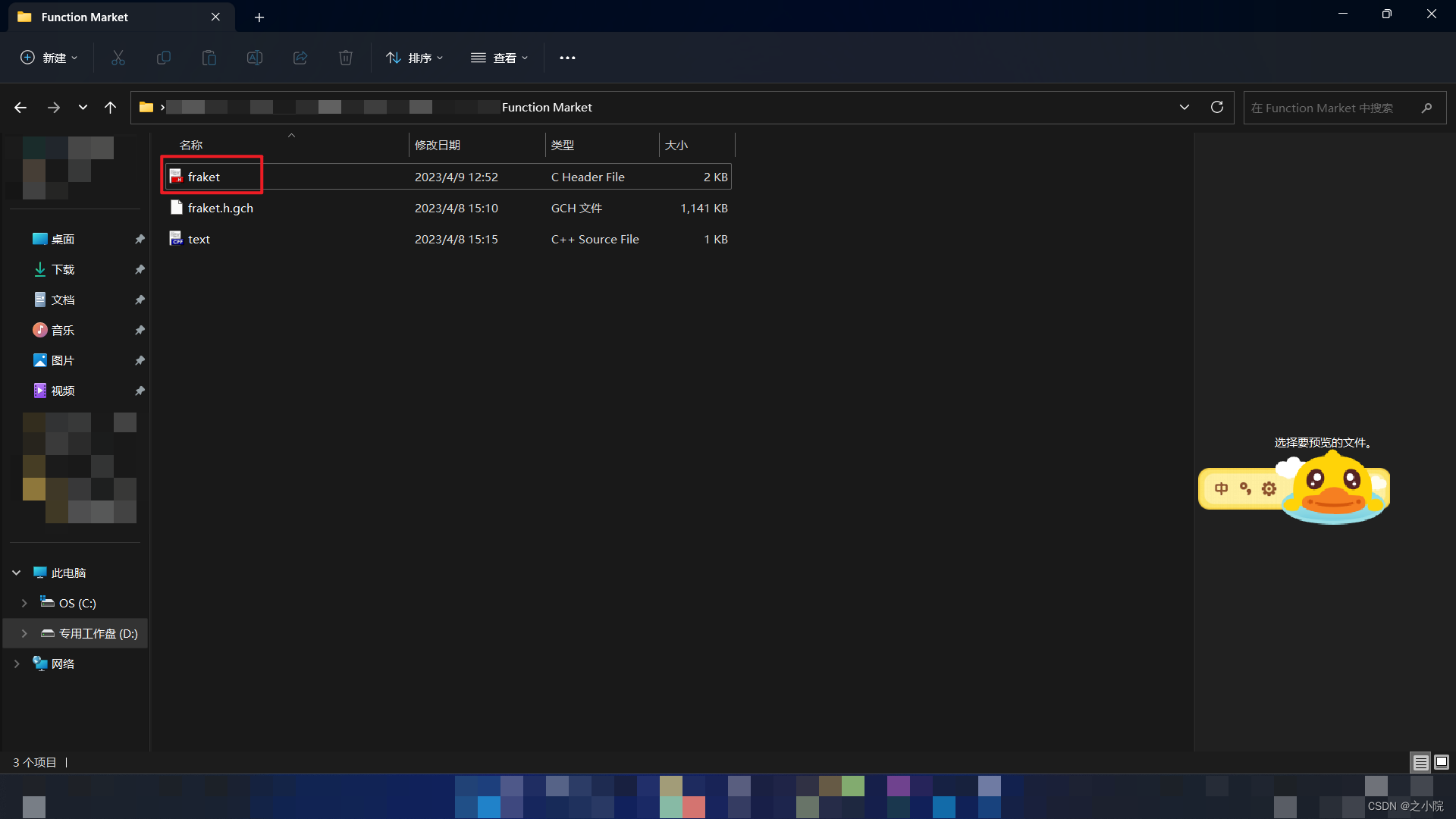Refresh the folder view
The height and width of the screenshot is (819, 1456).
point(1217,107)
